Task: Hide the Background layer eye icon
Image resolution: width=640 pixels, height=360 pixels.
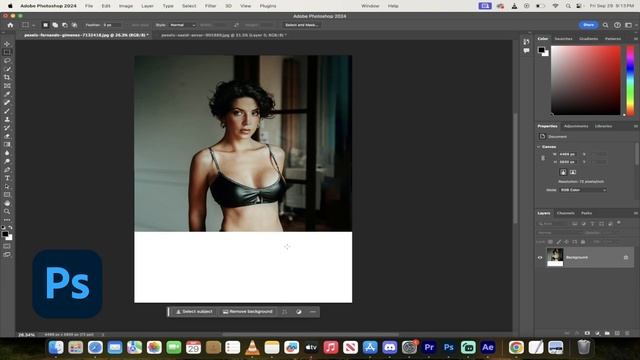Action: pyautogui.click(x=540, y=258)
